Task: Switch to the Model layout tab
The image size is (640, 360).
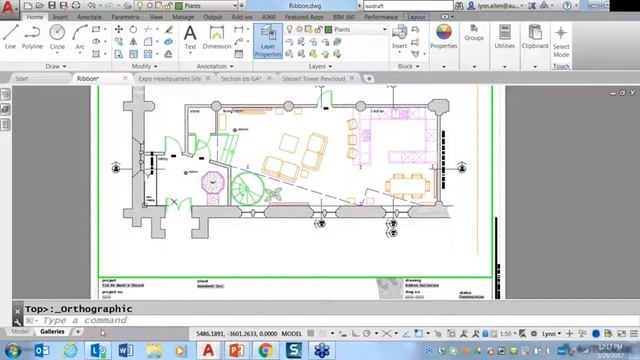Action: 20,332
